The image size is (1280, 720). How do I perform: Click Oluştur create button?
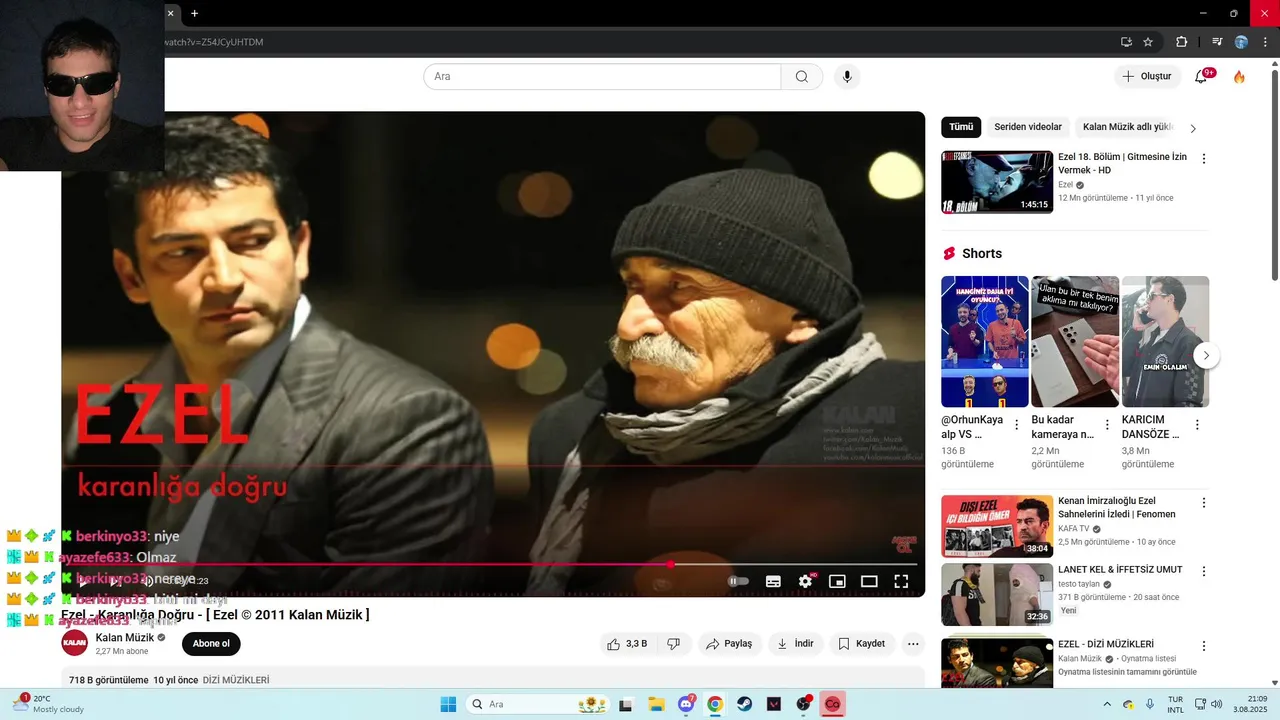pyautogui.click(x=1146, y=77)
